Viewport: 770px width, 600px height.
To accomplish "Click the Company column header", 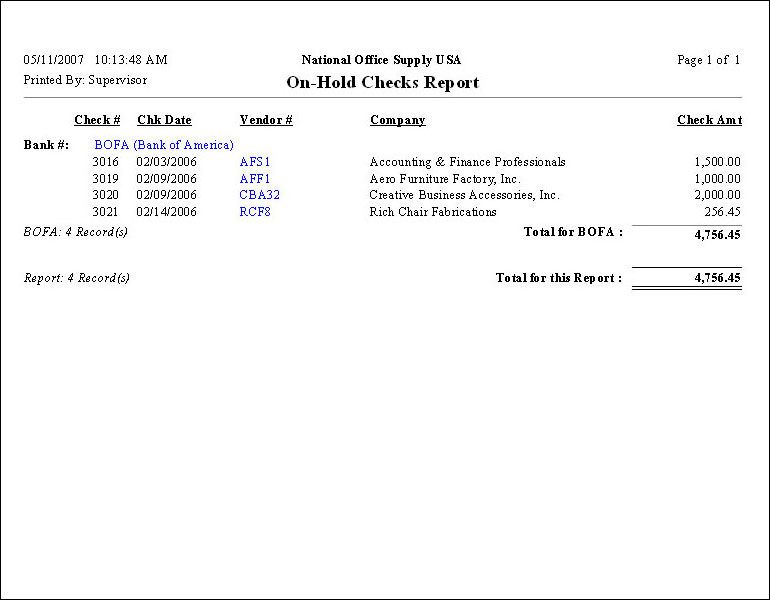I will click(397, 120).
